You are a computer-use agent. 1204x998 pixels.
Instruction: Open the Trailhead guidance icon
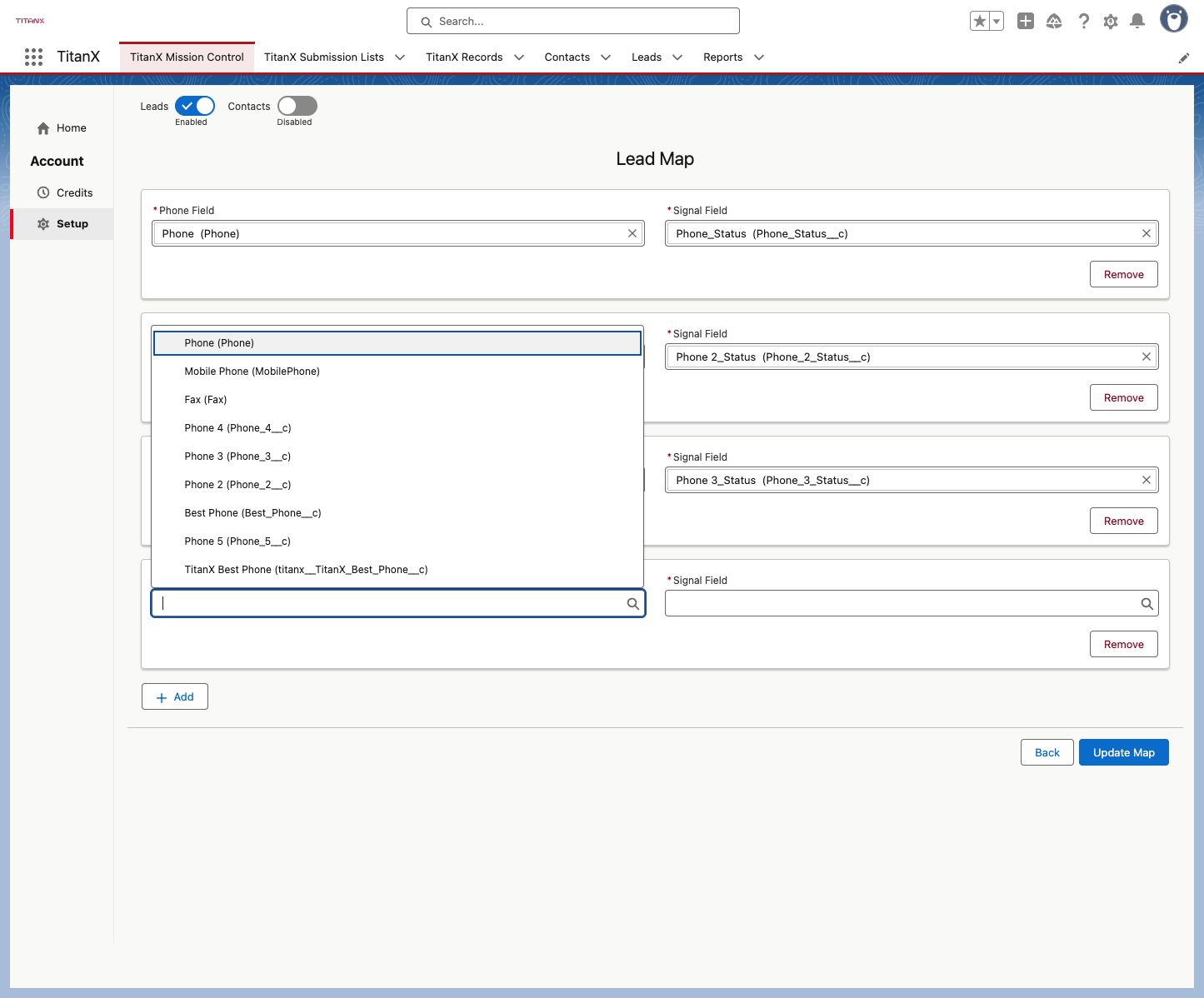[x=1054, y=21]
